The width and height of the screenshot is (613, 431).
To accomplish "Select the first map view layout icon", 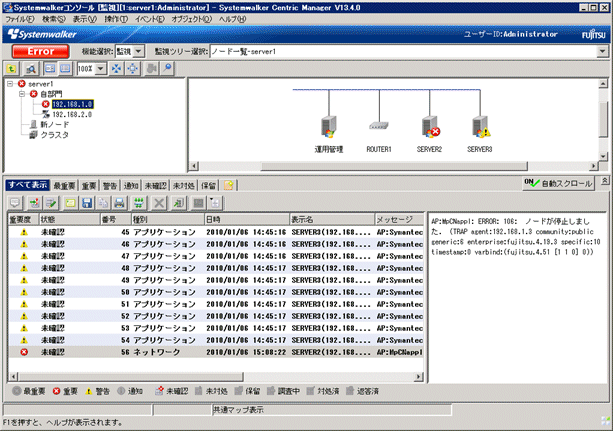I will click(50, 69).
